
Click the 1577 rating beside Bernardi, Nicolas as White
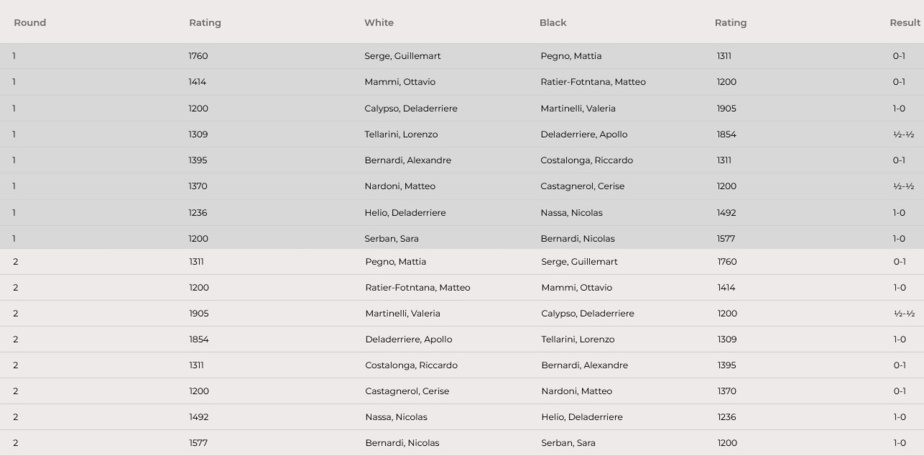click(x=198, y=443)
